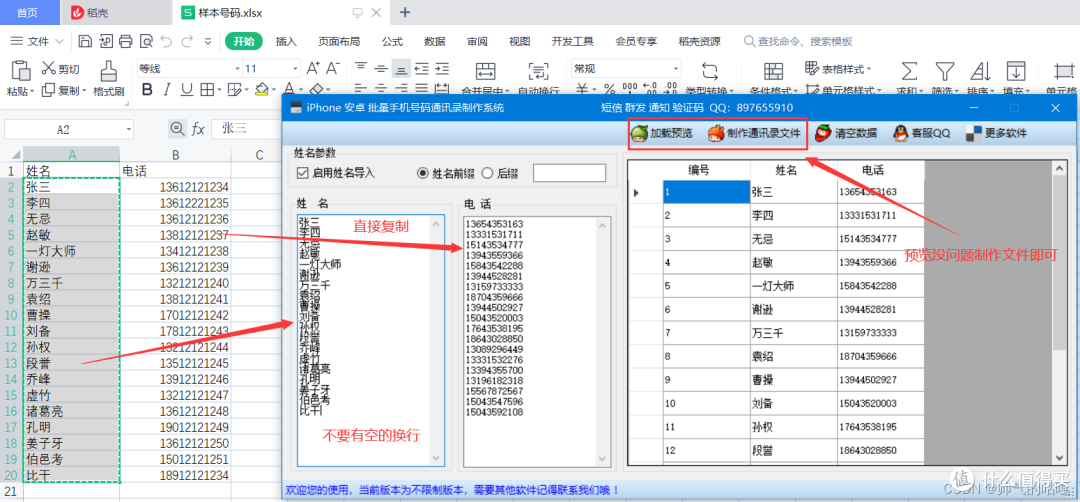
Task: Click the zoom magnifier beside formula bar
Action: point(177,129)
